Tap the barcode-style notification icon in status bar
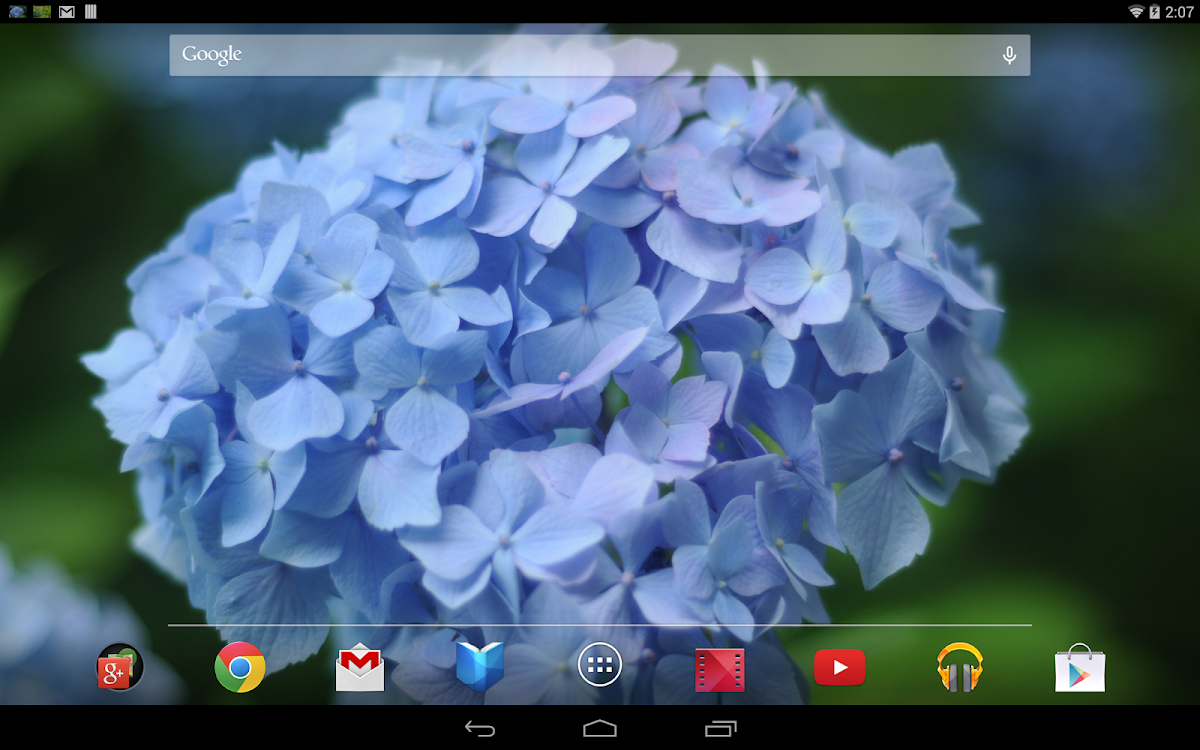Viewport: 1200px width, 750px height. (91, 12)
